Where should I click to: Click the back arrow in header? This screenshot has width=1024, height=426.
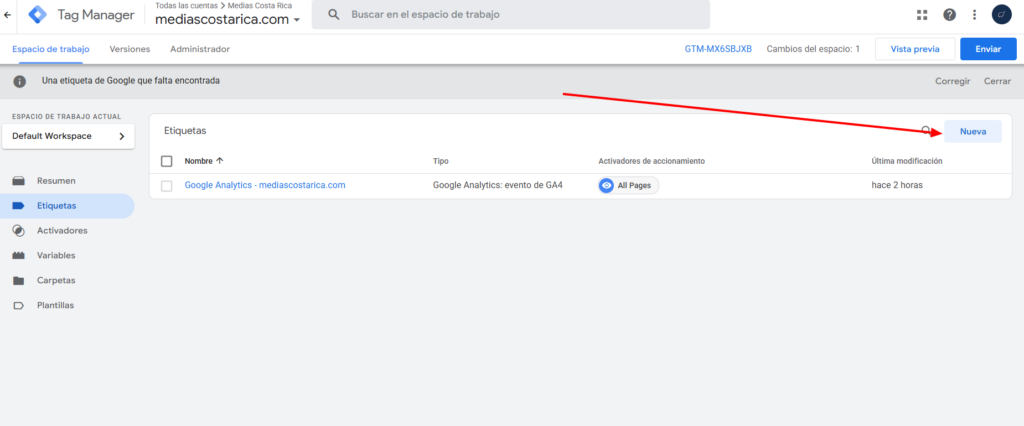(x=9, y=15)
